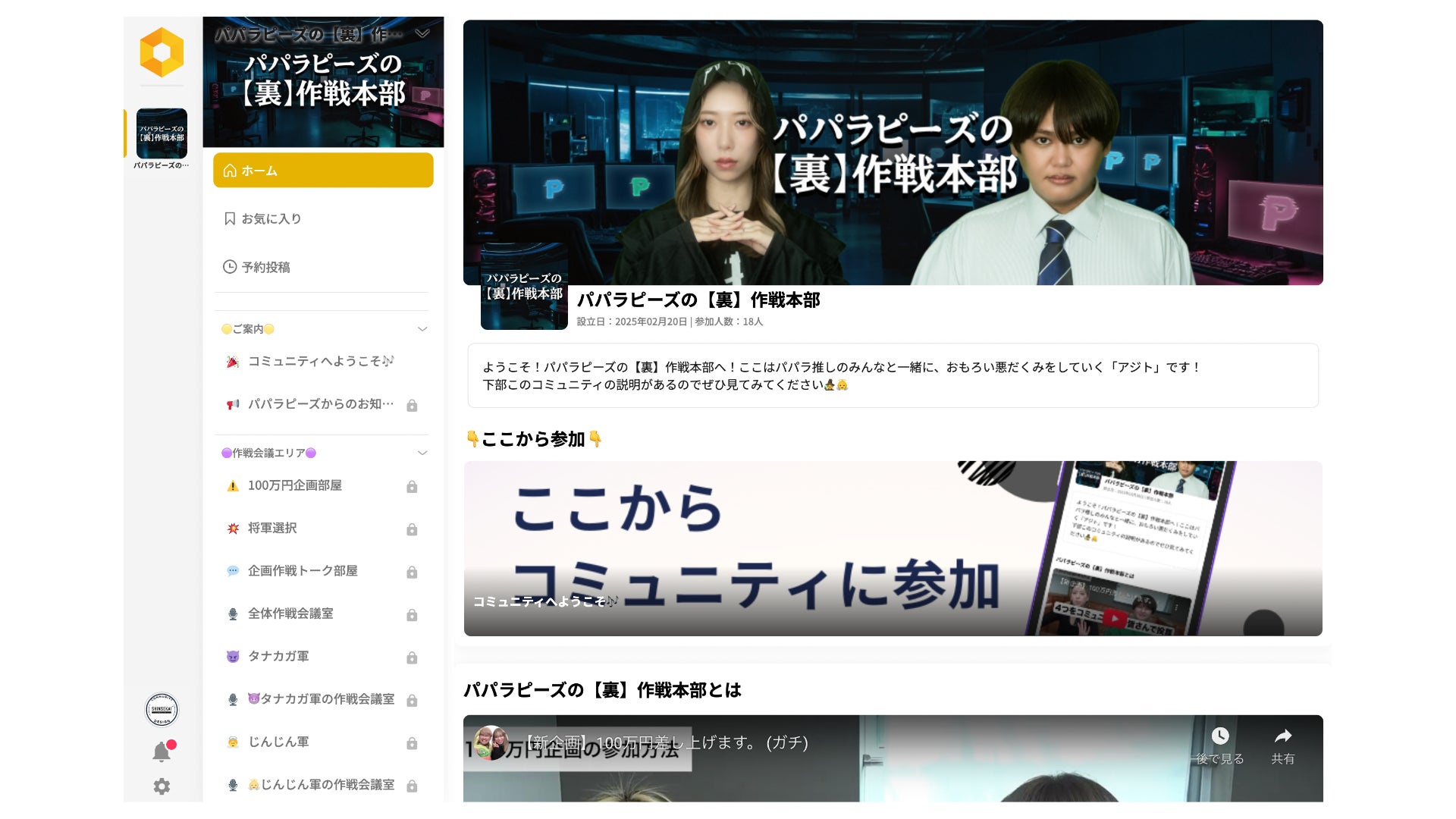Click lock icon beside 将軍選択
The image size is (1456, 819).
pos(412,529)
